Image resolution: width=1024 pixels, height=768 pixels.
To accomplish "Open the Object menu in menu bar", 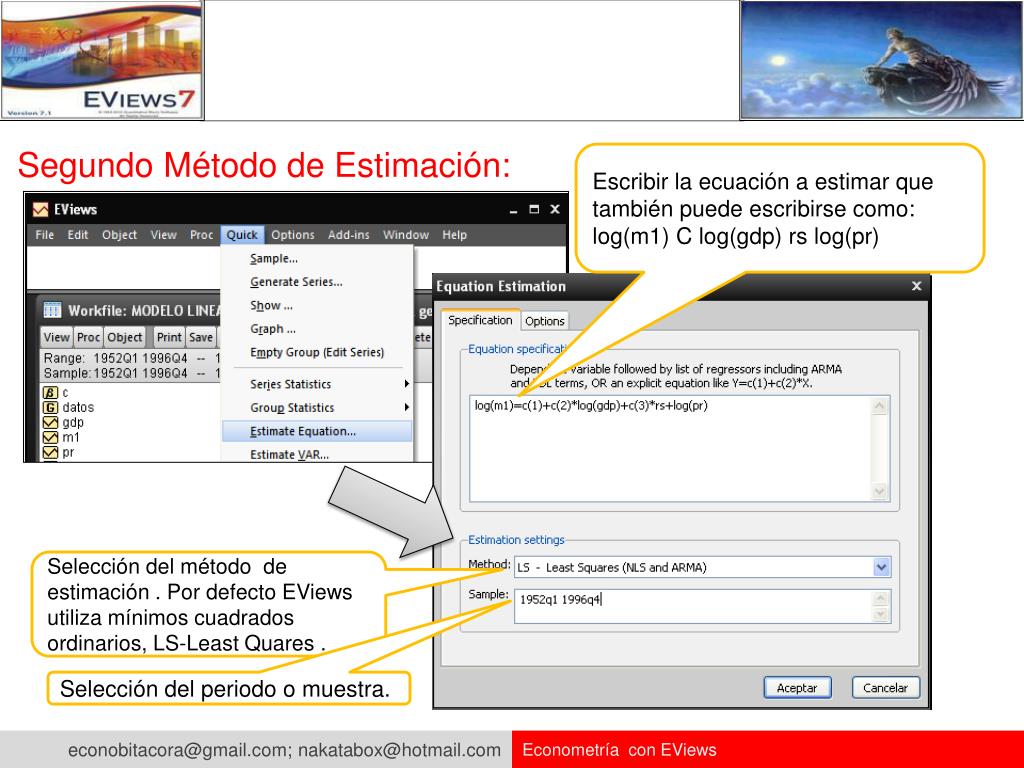I will (120, 235).
